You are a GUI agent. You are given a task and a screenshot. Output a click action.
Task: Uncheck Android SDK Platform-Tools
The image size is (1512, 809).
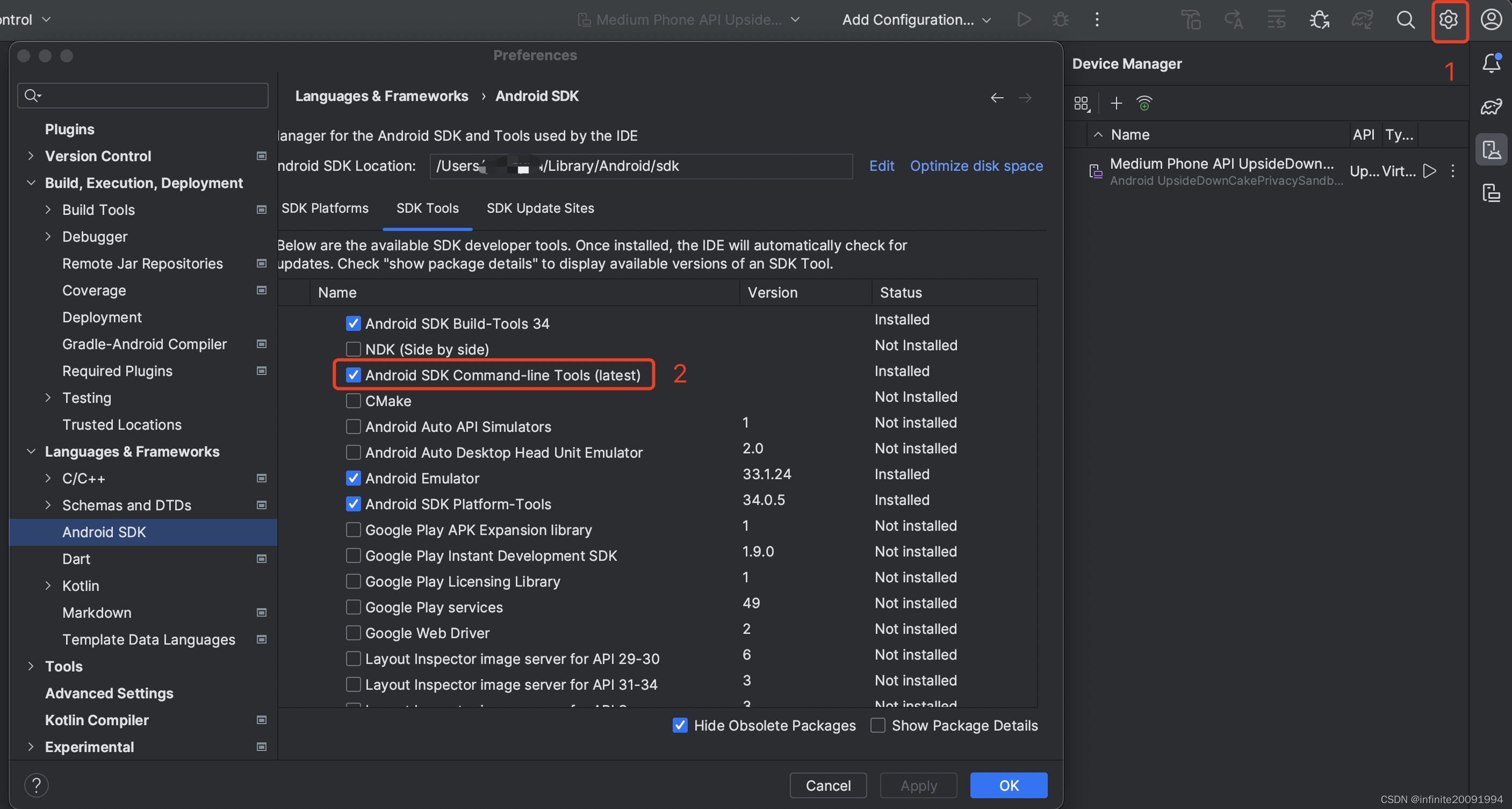coord(353,504)
